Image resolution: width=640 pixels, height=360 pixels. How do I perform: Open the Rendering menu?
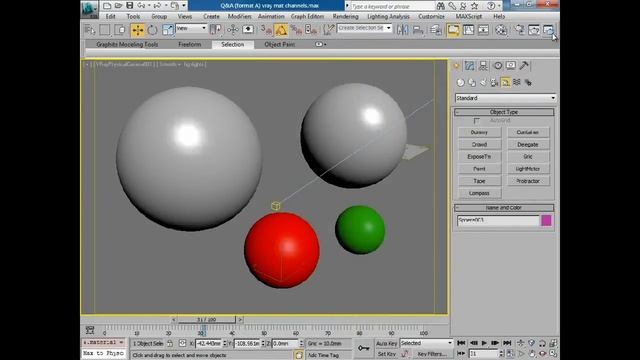click(345, 16)
